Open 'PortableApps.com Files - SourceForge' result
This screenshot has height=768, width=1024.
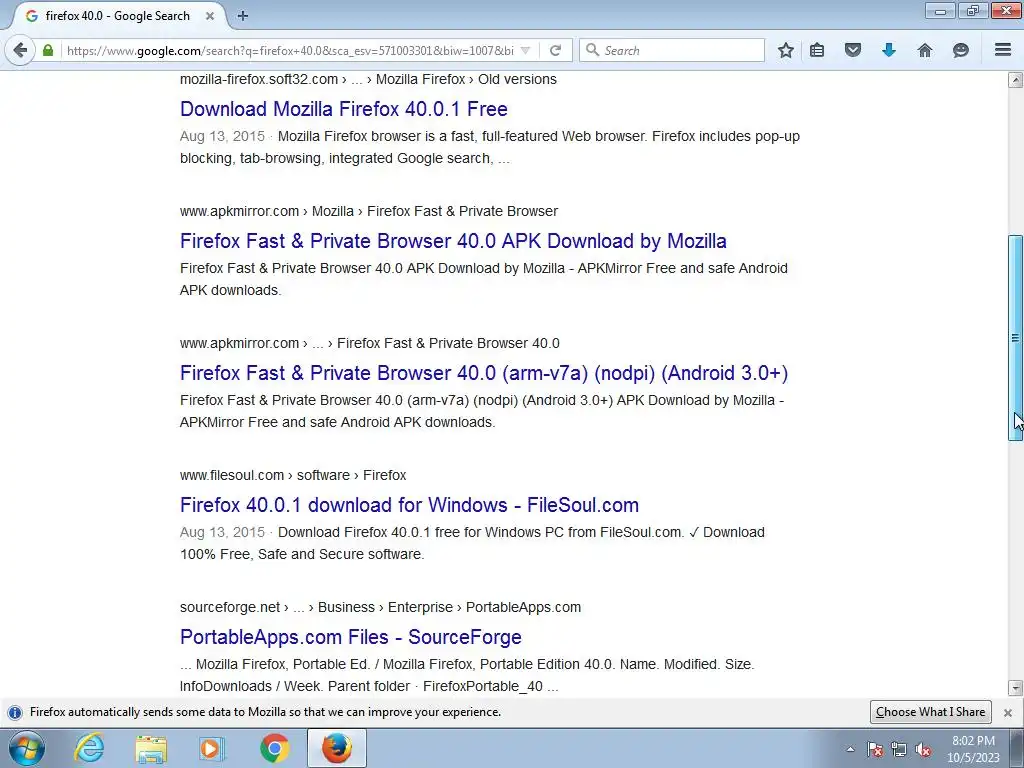pos(351,637)
